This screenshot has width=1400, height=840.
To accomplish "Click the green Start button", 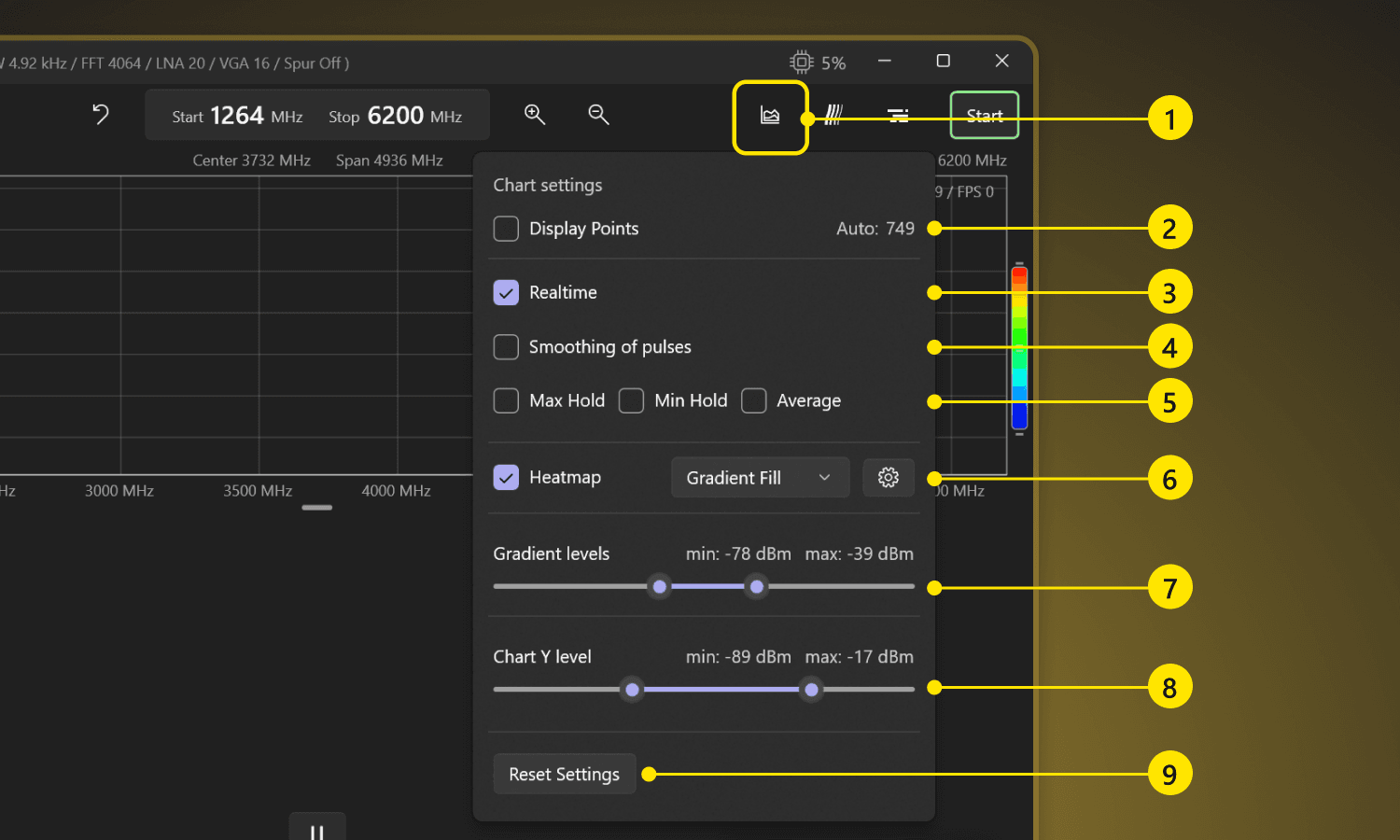I will [984, 115].
